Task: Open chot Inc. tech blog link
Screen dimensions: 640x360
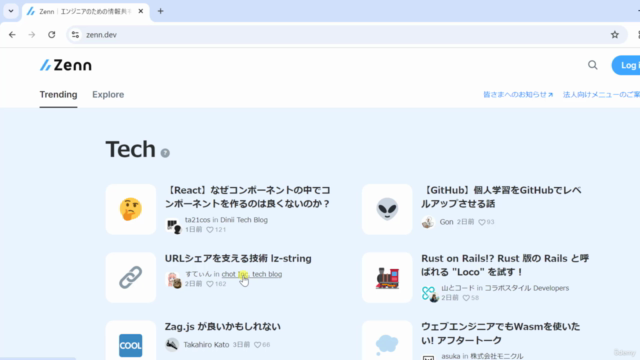Action: (252, 274)
